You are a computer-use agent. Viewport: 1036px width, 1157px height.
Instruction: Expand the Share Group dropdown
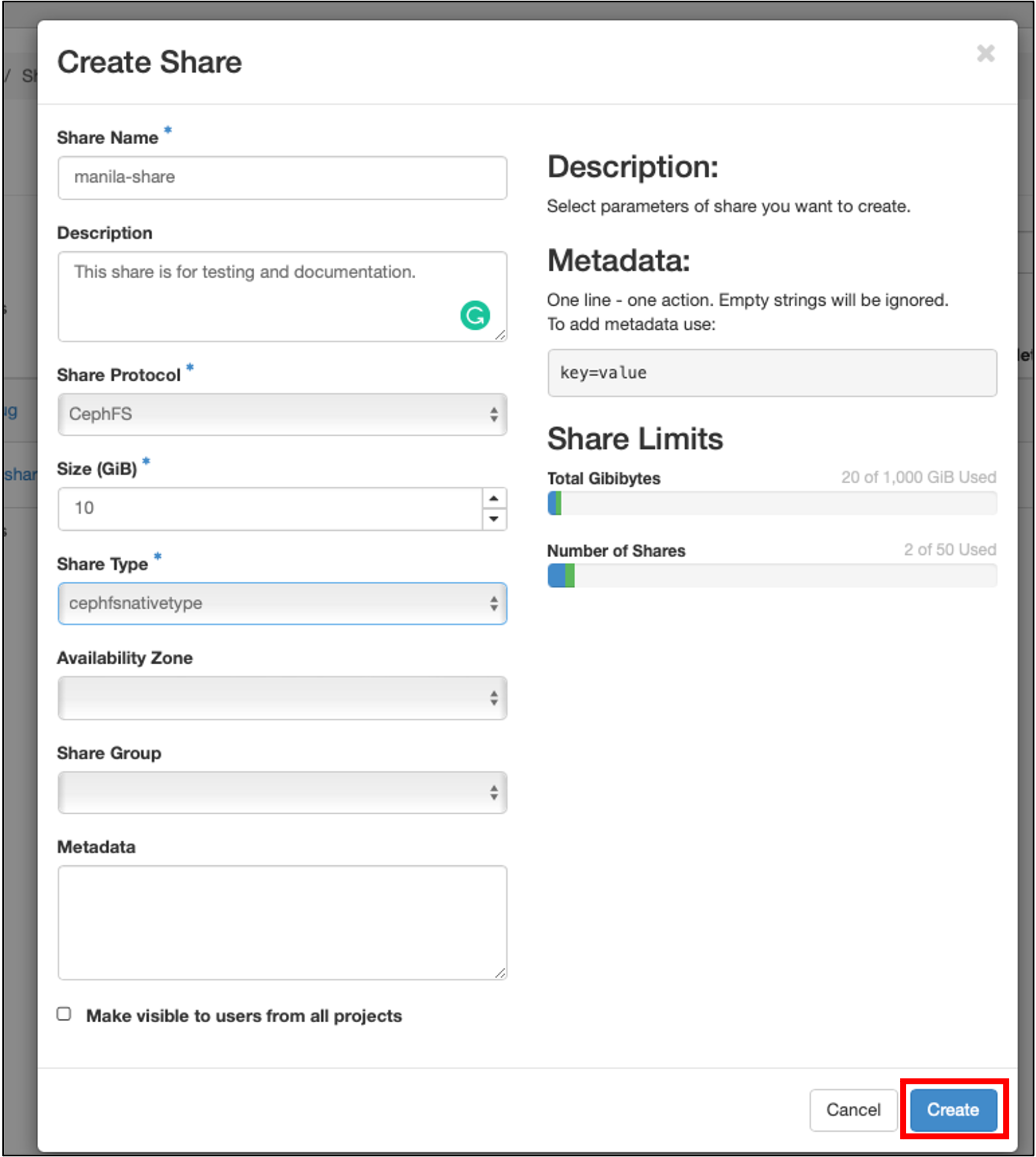coord(282,793)
